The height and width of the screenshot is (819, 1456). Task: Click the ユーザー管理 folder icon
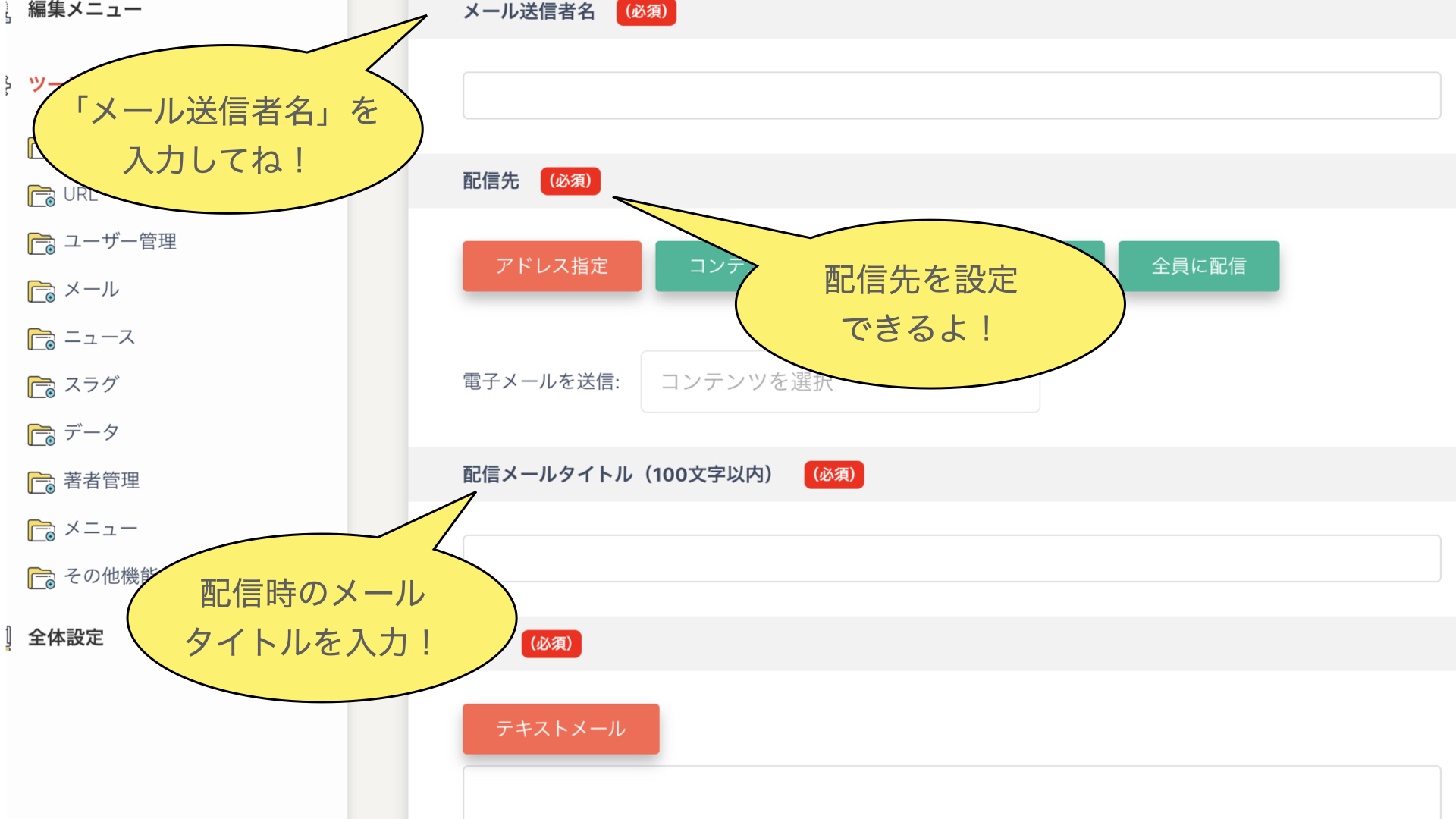[x=41, y=243]
